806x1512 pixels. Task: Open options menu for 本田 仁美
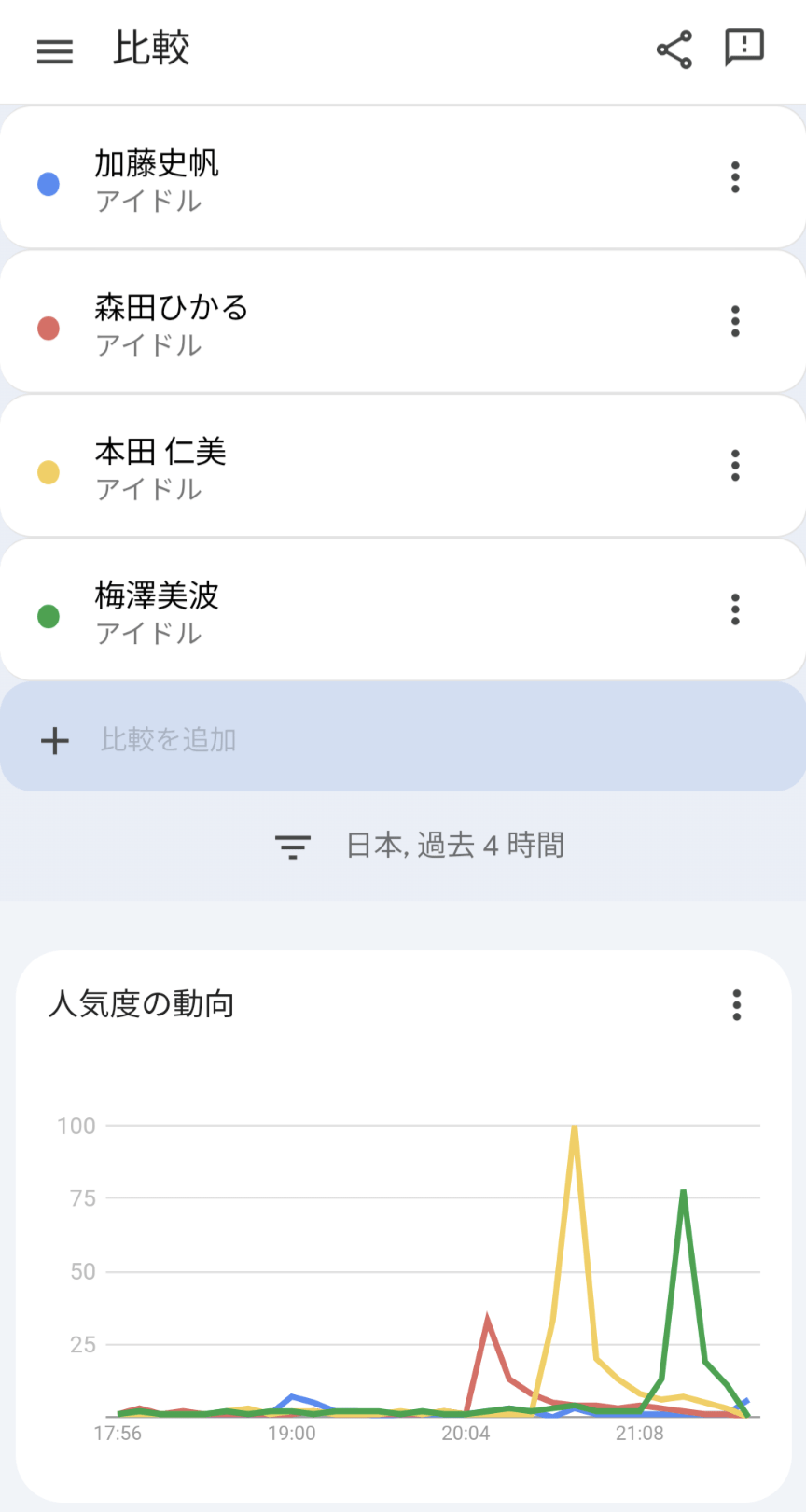(735, 465)
